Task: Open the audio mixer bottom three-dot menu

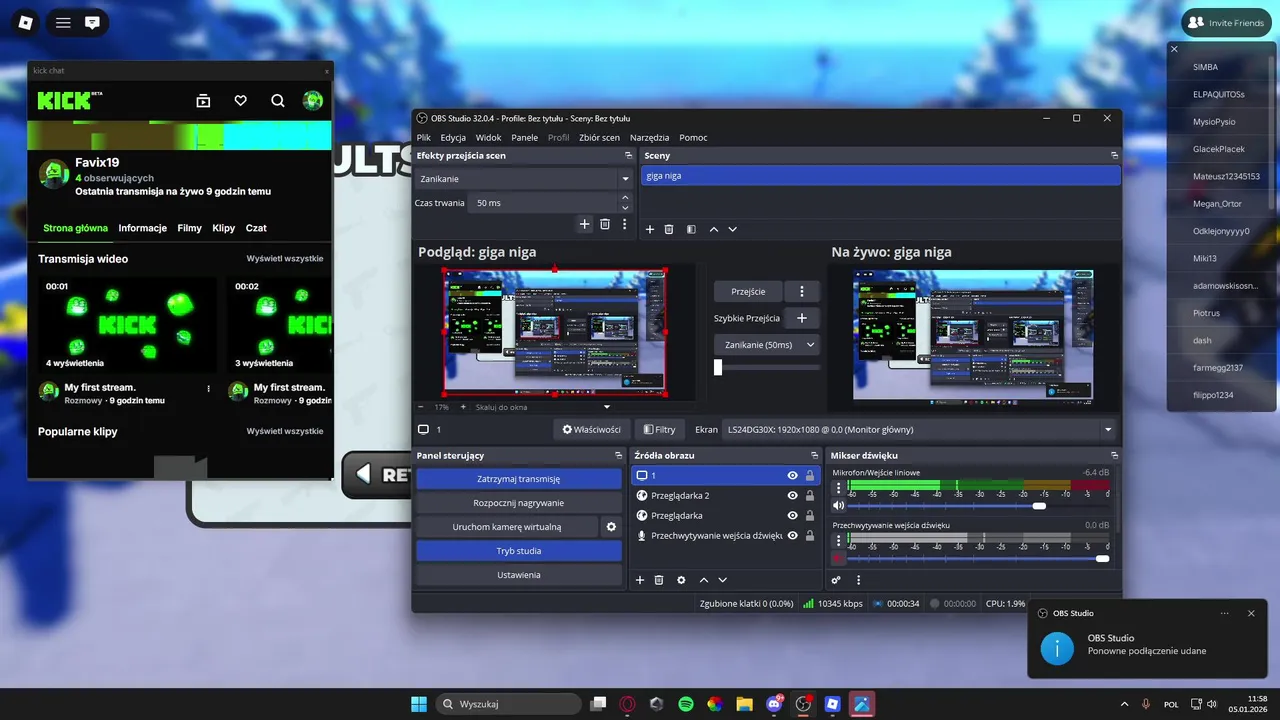Action: (858, 580)
